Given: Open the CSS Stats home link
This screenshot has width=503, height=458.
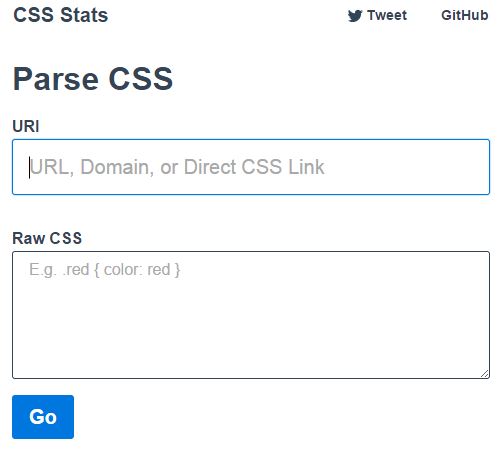Looking at the screenshot, I should coord(61,15).
